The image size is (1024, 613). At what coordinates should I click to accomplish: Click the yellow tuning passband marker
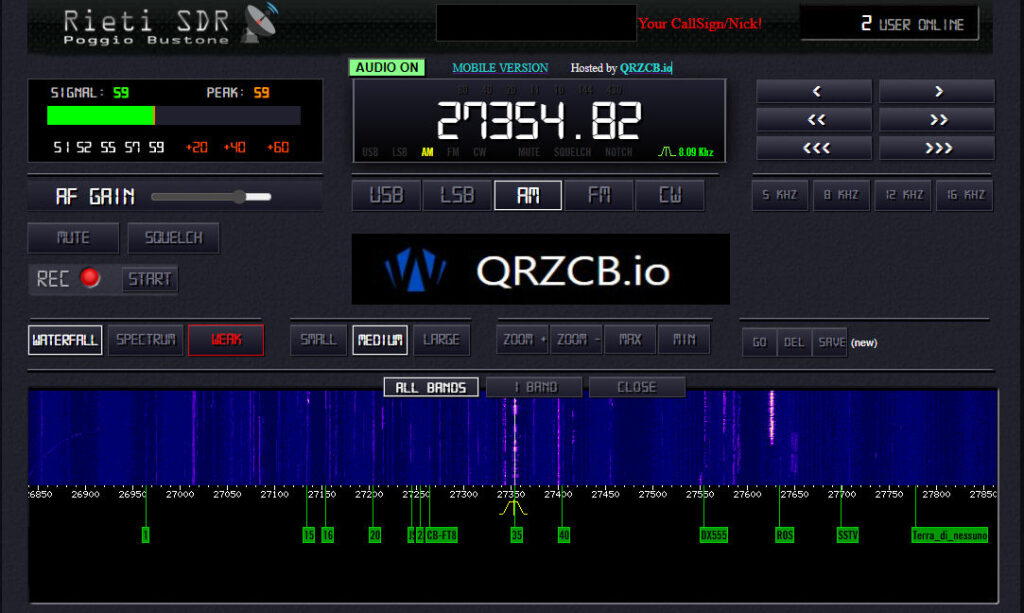[x=513, y=507]
